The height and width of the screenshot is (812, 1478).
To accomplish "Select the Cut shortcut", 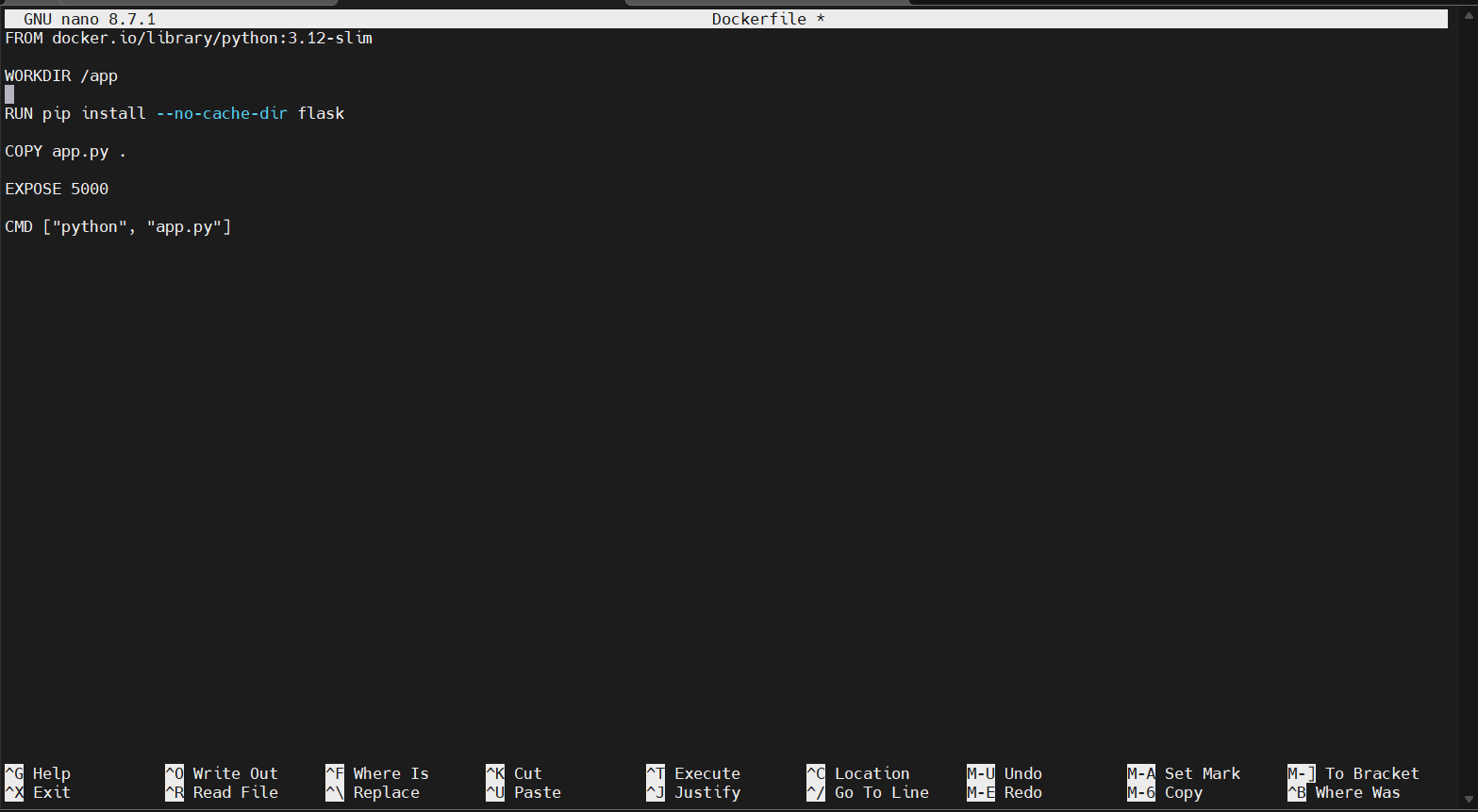I will point(514,773).
